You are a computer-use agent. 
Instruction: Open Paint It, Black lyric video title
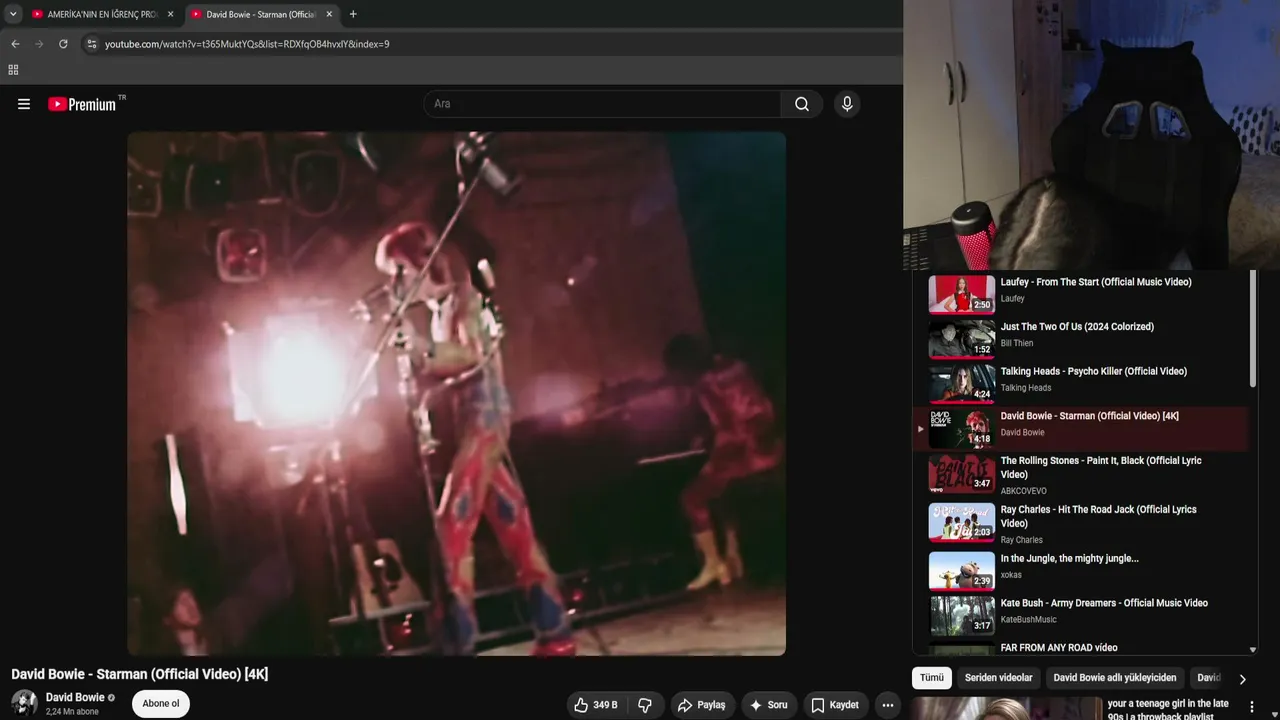coord(1101,468)
